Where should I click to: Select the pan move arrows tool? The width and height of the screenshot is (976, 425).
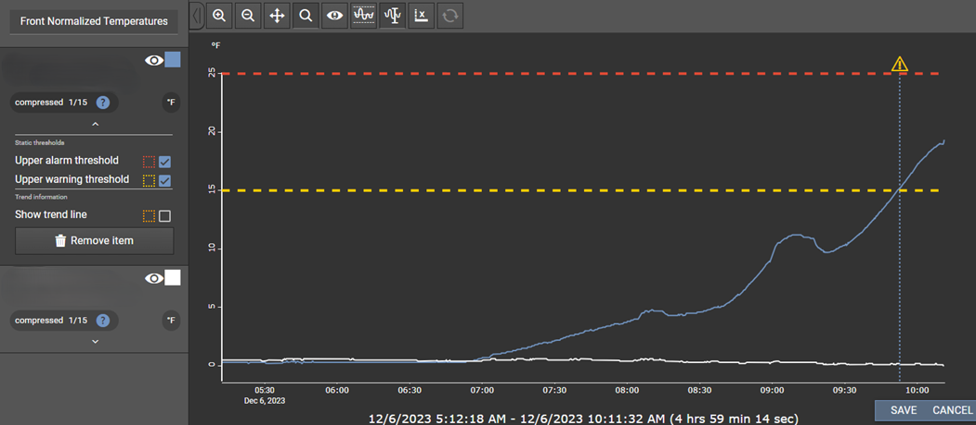point(277,16)
